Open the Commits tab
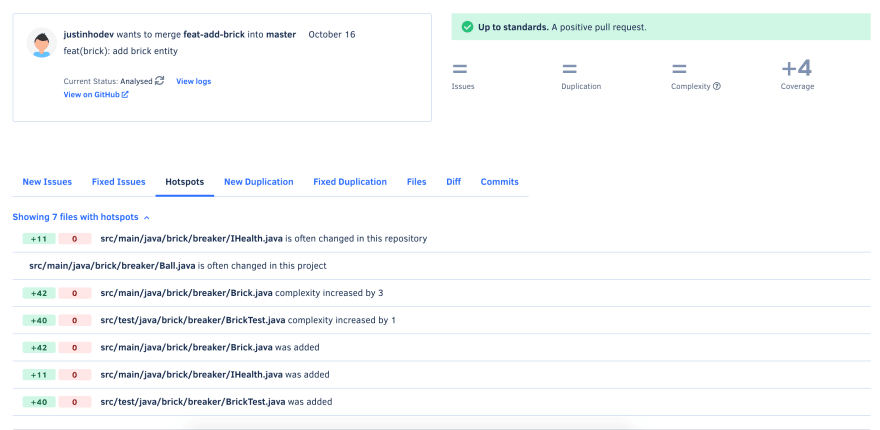 499,182
